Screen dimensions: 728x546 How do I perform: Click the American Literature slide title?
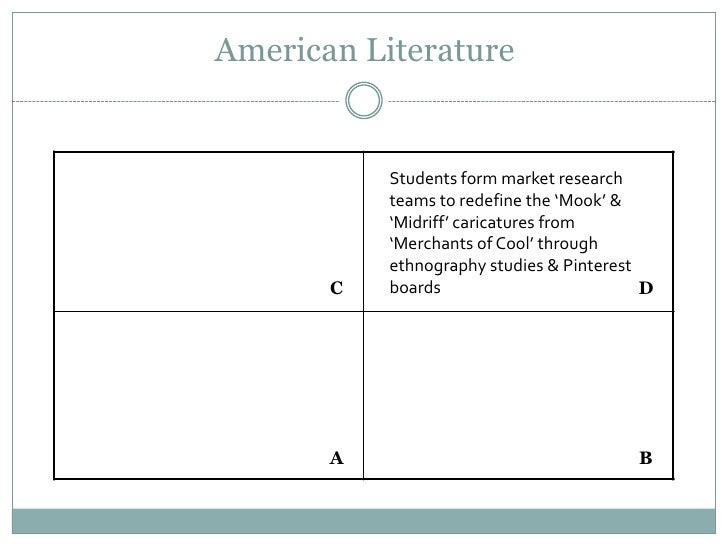[364, 50]
